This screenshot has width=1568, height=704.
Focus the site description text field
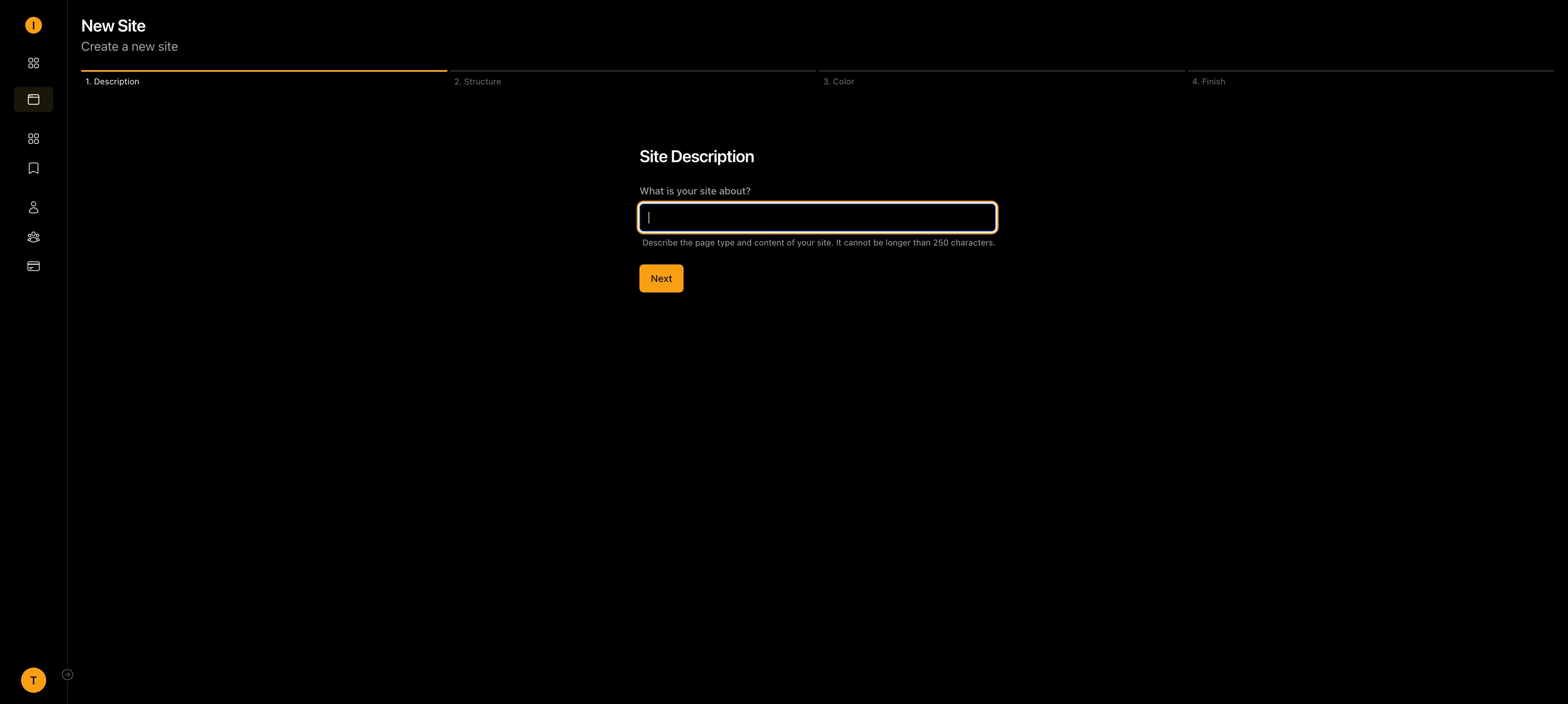818,218
